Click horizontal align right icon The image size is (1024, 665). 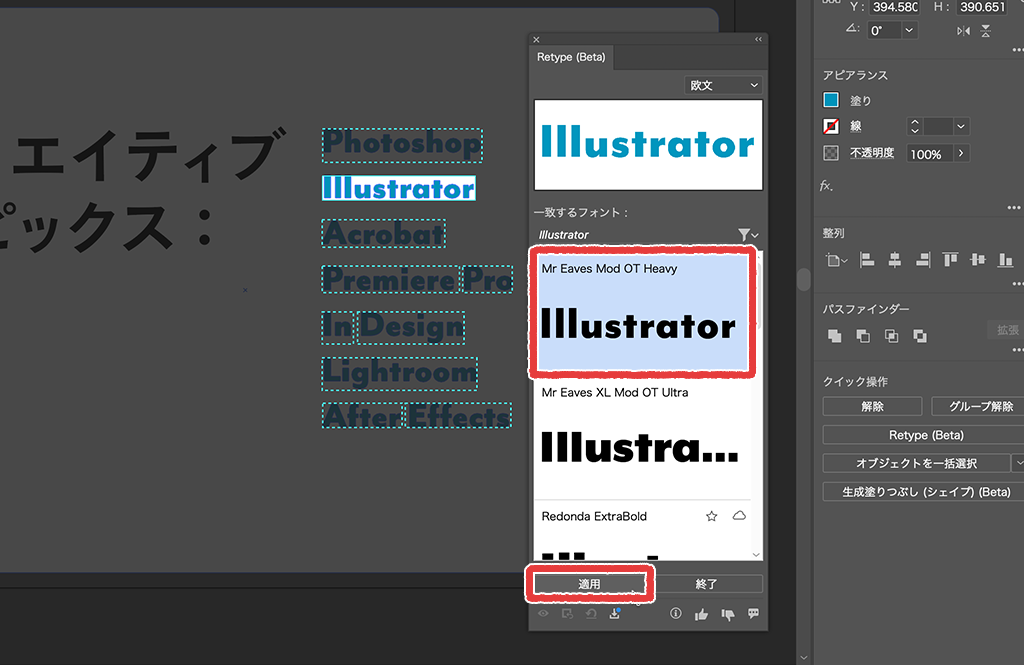[x=923, y=260]
